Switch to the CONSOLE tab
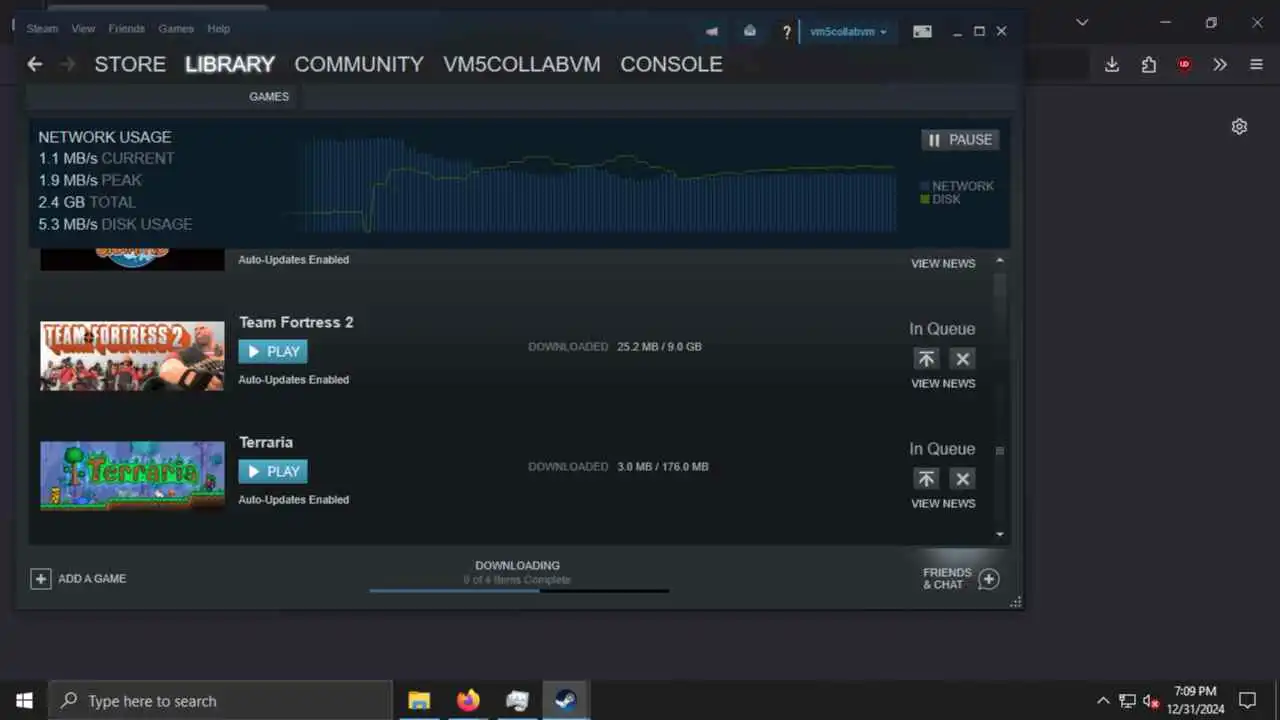This screenshot has width=1280, height=720. click(671, 64)
